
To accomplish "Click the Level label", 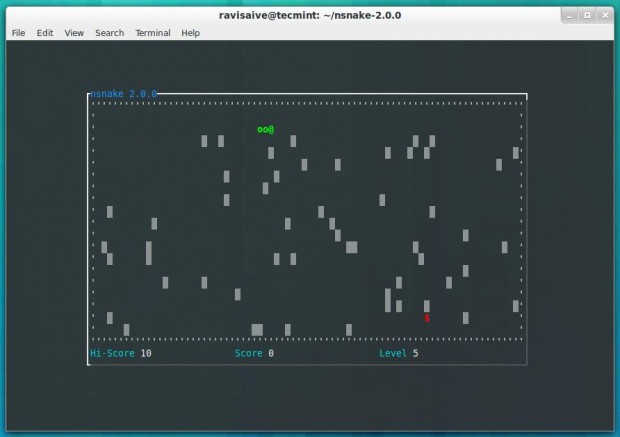I will pyautogui.click(x=393, y=353).
